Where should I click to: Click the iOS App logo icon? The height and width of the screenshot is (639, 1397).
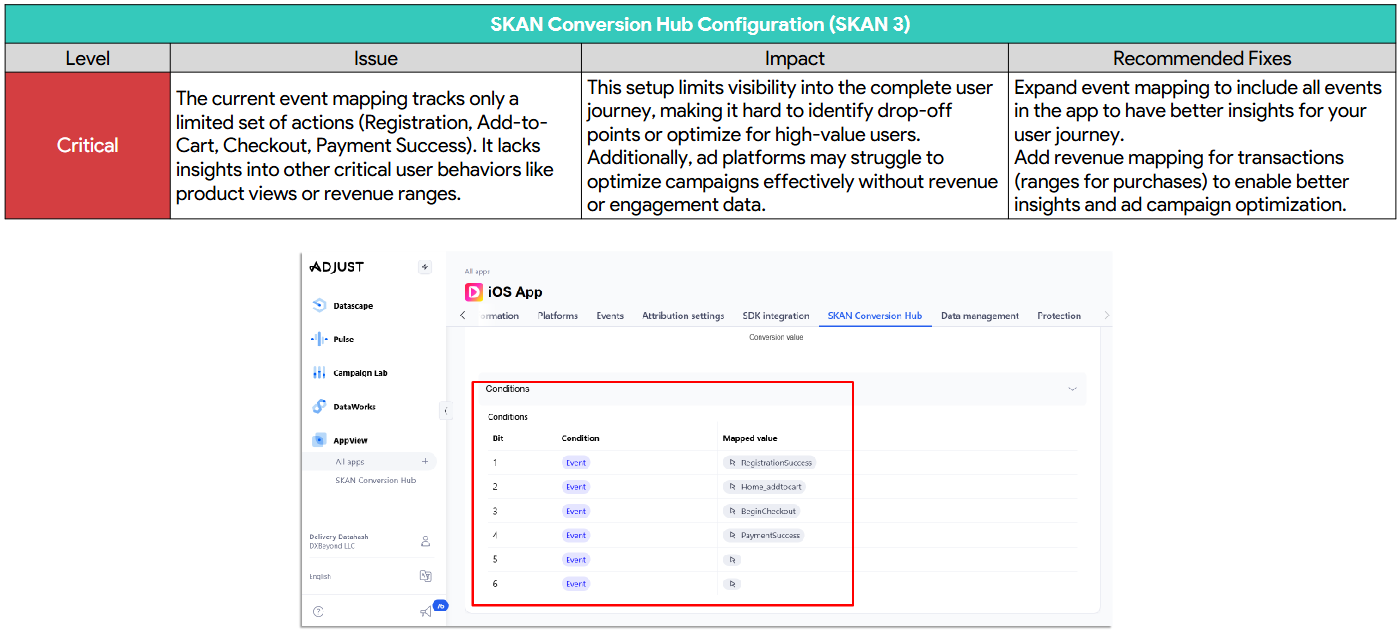click(x=474, y=292)
